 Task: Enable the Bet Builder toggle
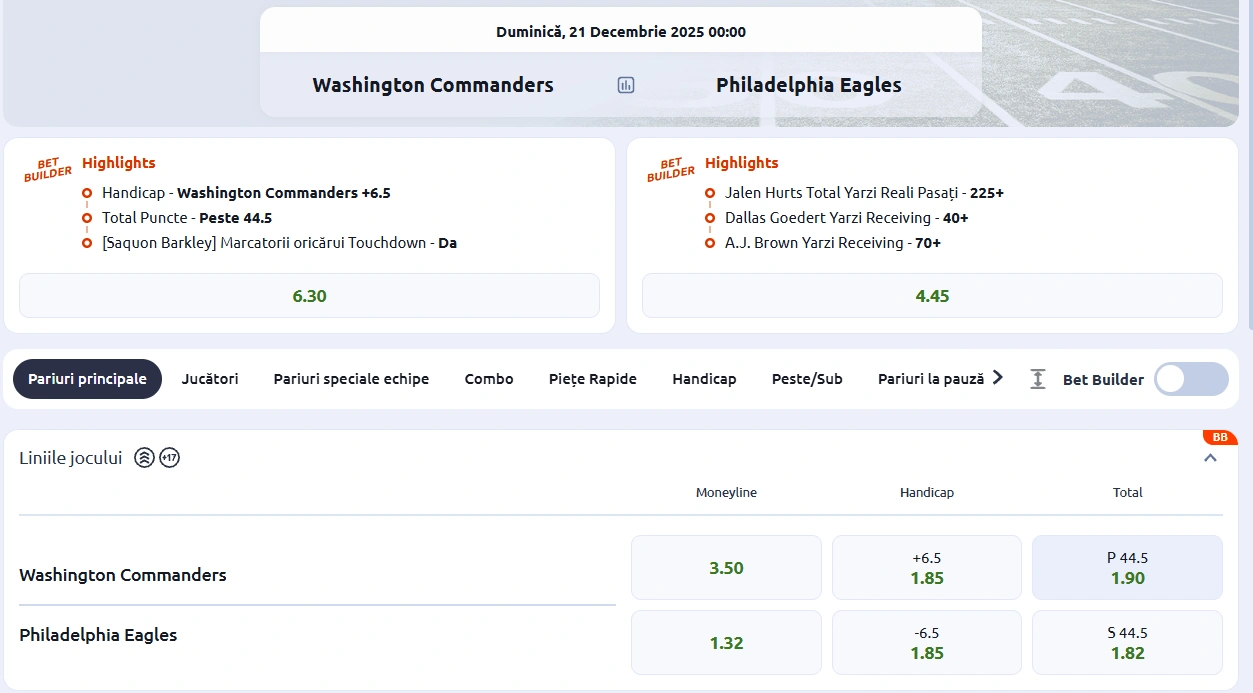pyautogui.click(x=1190, y=379)
